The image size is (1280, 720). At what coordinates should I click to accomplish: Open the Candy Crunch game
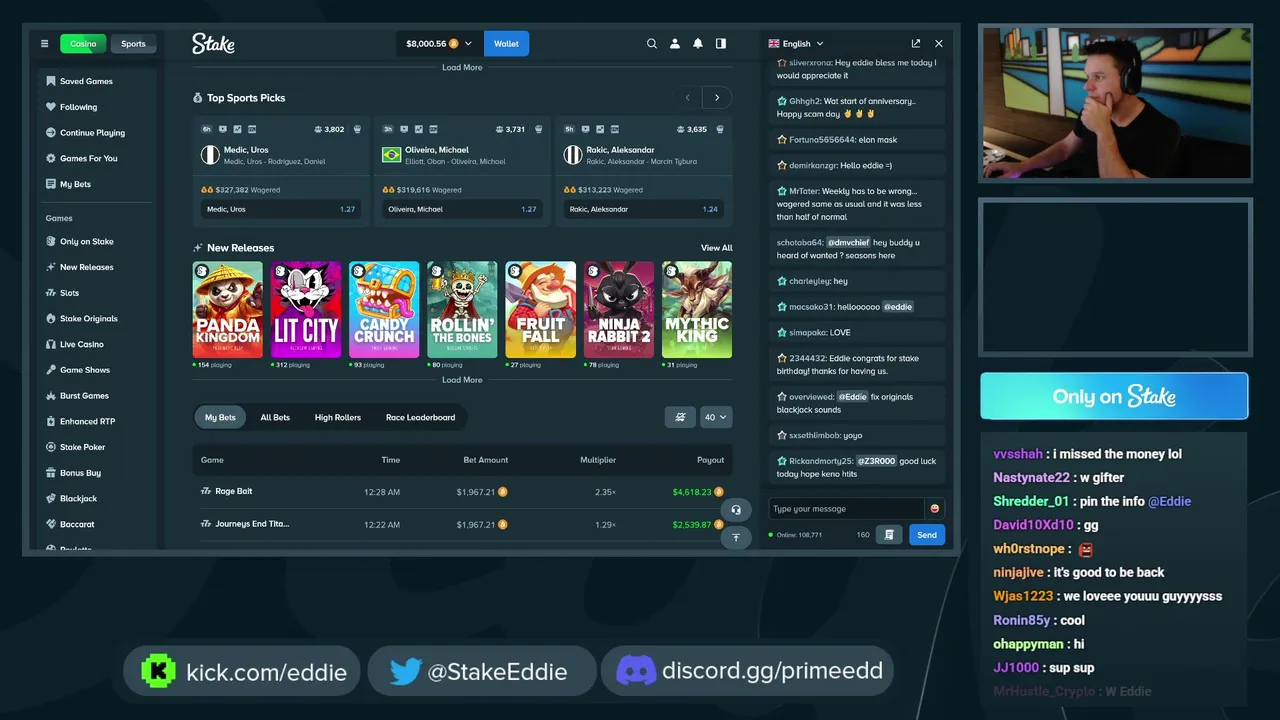[x=384, y=310]
